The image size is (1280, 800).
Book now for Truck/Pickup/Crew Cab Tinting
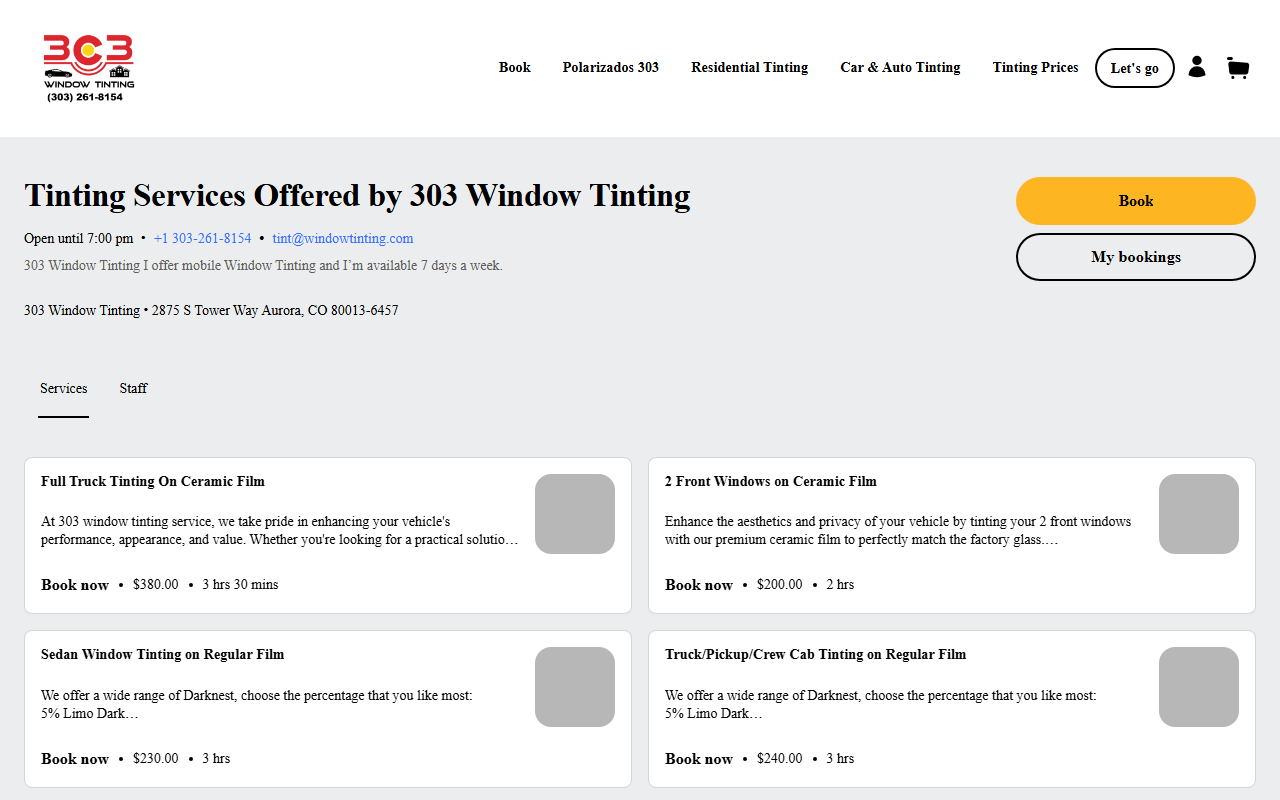pos(699,759)
